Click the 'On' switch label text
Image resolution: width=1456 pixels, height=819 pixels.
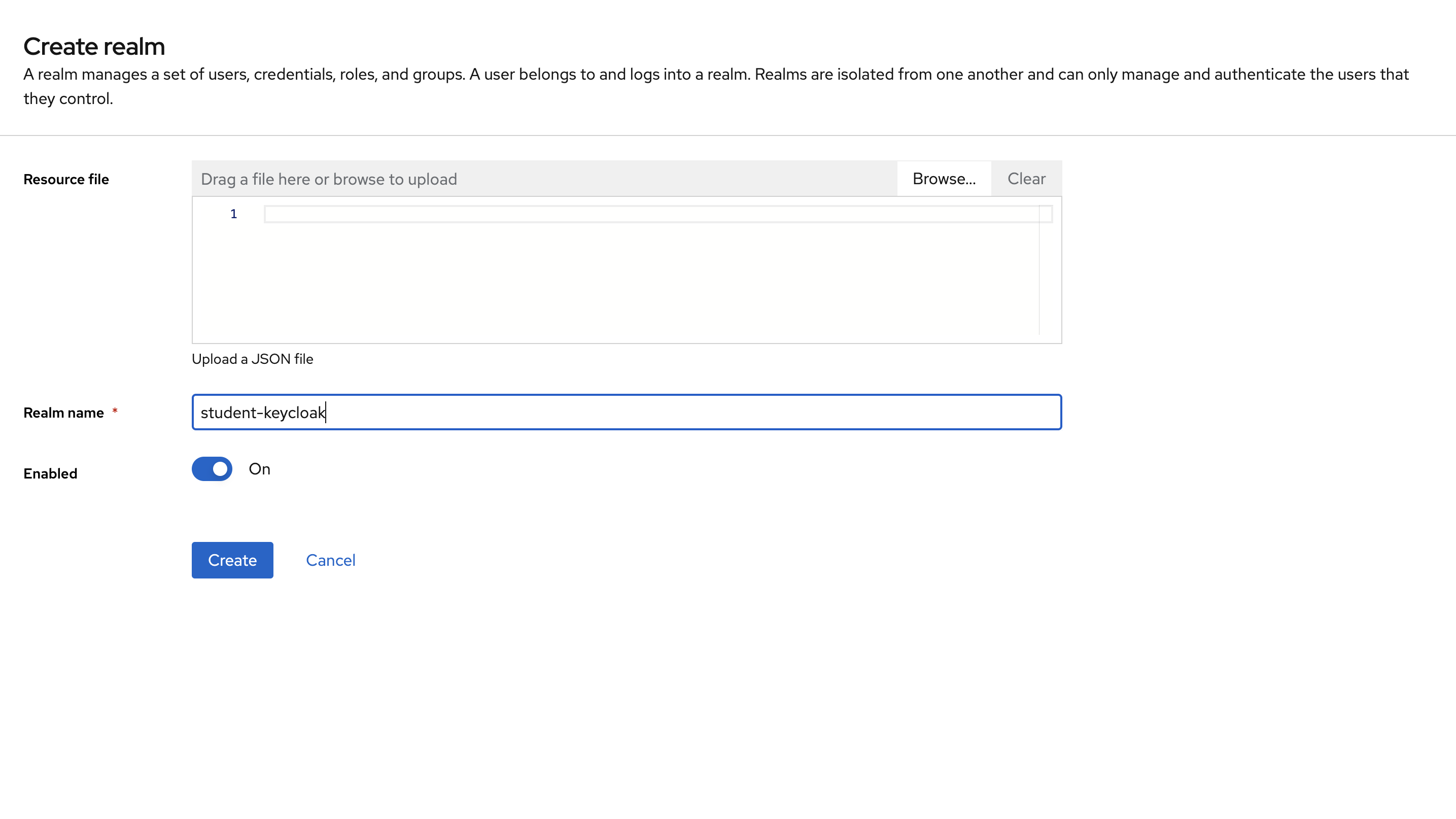pyautogui.click(x=259, y=469)
